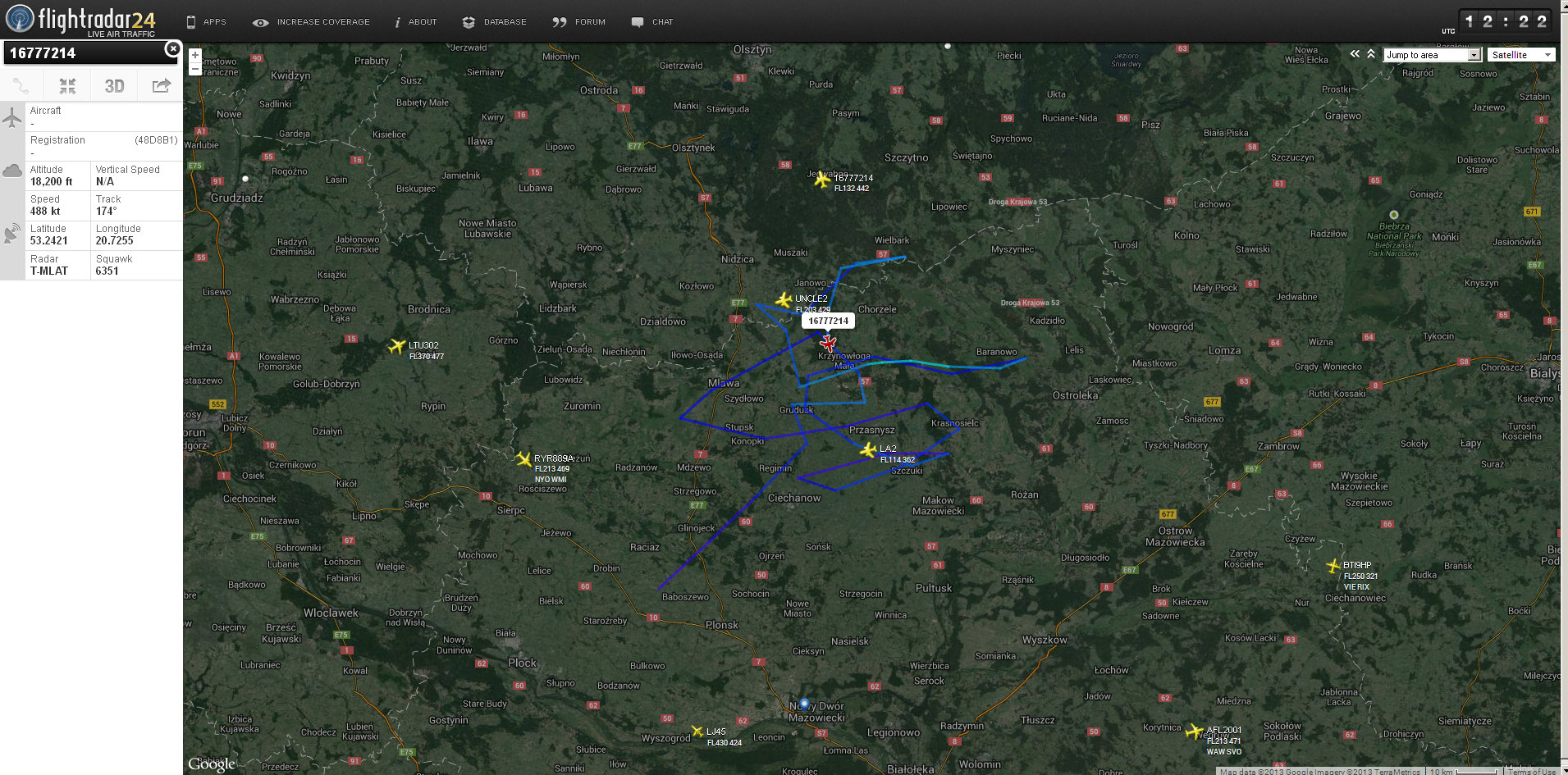
Task: Zoom out the map with minus
Action: [195, 70]
